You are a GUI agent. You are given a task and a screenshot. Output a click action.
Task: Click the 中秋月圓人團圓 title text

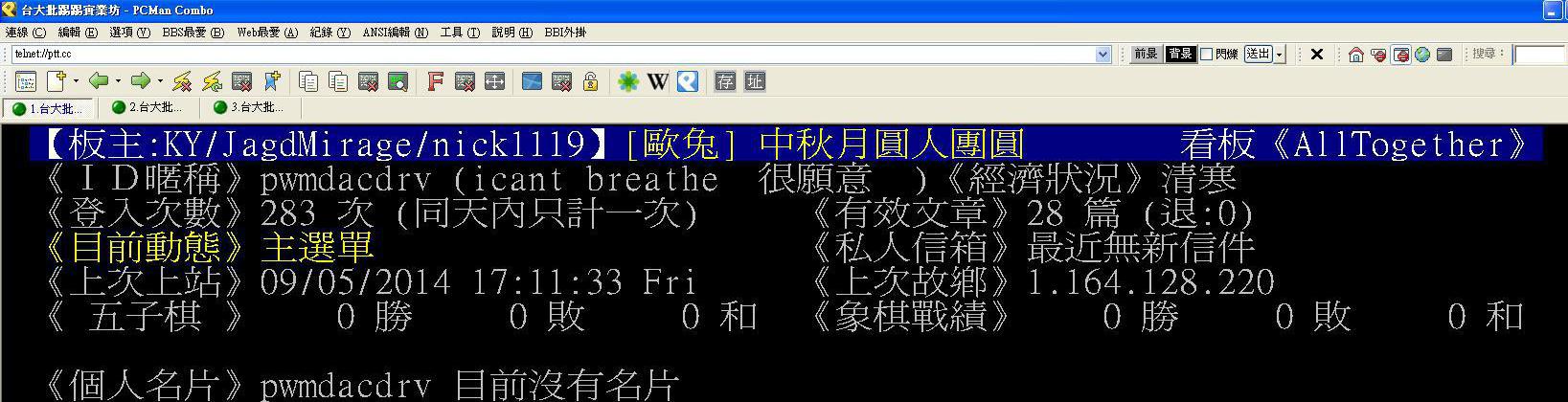click(x=892, y=145)
